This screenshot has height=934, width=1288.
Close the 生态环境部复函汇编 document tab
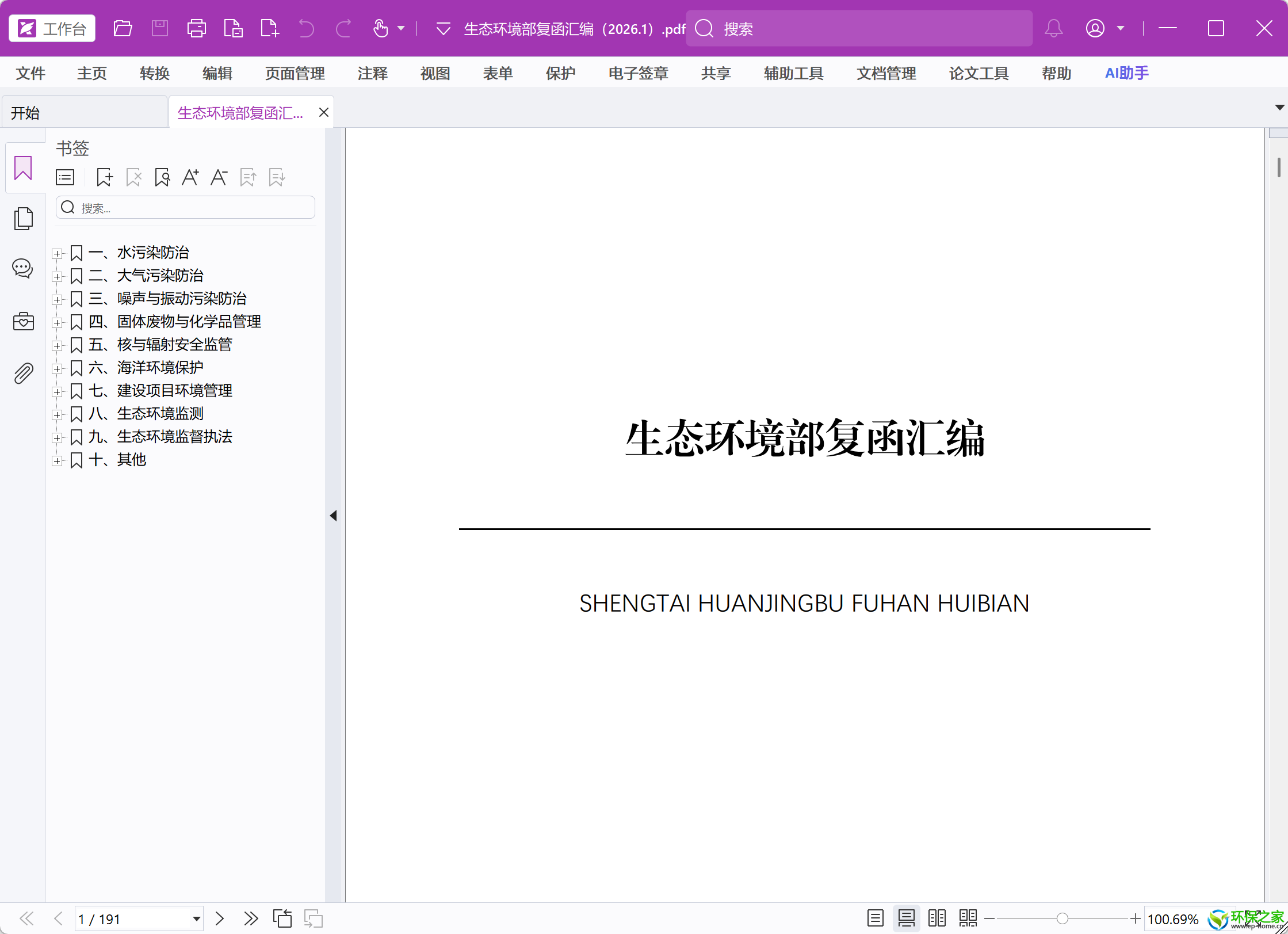coord(324,112)
